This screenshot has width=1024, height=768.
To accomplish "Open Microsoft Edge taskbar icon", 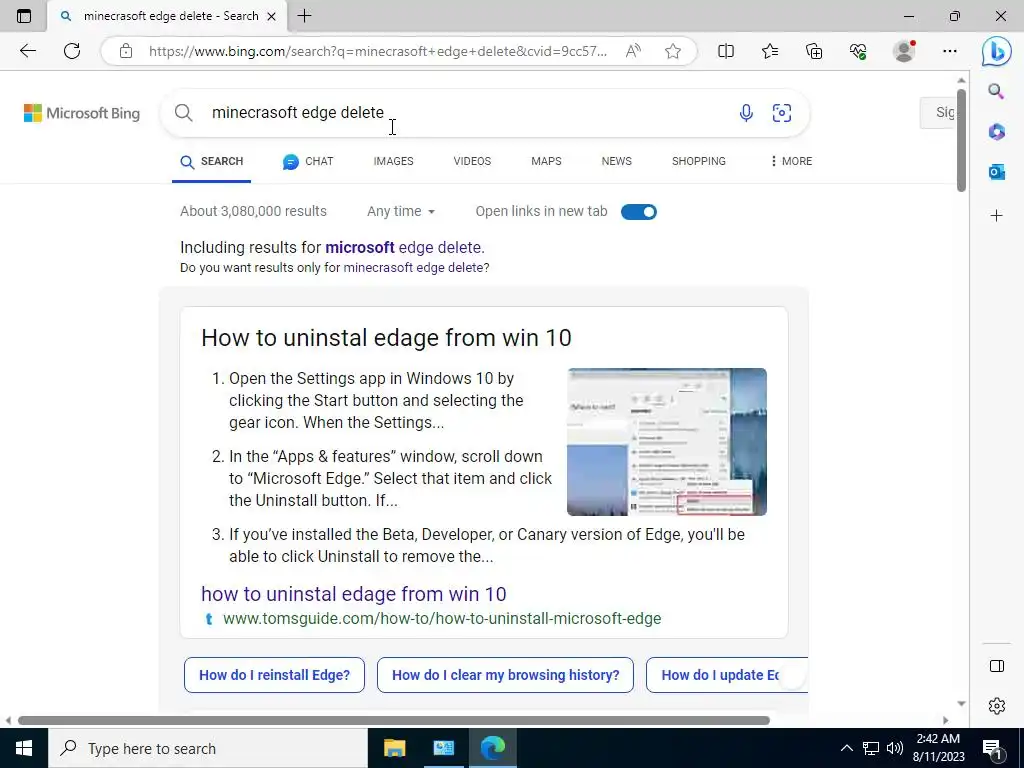I will pyautogui.click(x=492, y=748).
